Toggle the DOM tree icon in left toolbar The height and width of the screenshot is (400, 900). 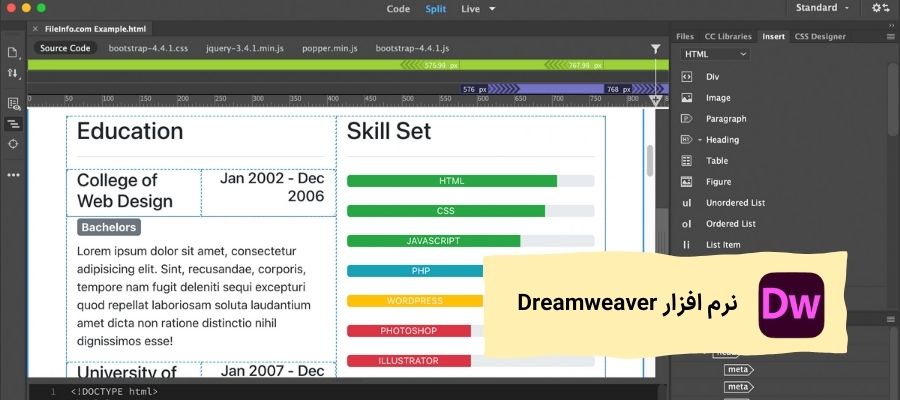[13, 124]
